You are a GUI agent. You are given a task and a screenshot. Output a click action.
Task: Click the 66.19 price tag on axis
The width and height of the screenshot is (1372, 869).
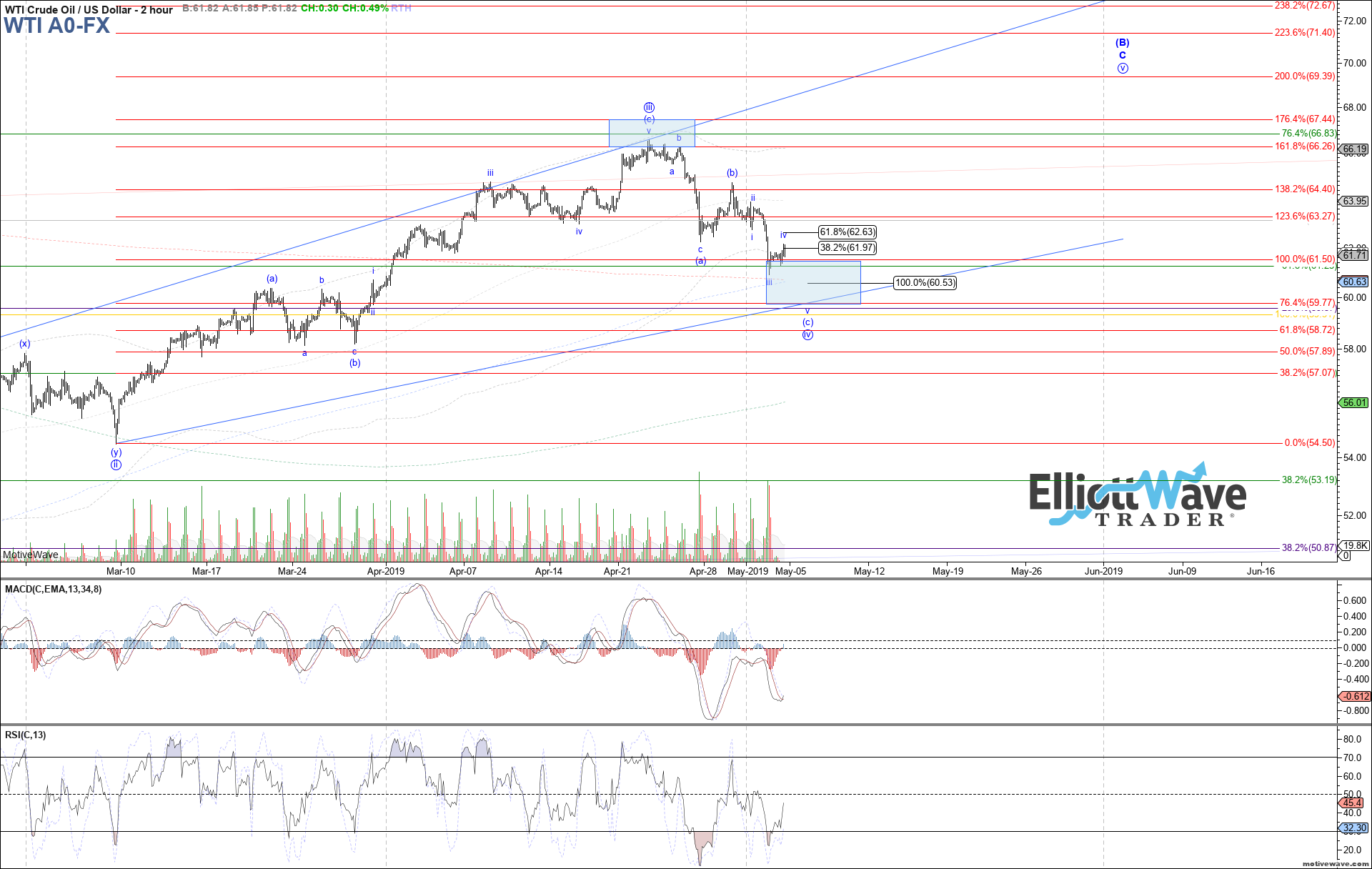click(1354, 149)
